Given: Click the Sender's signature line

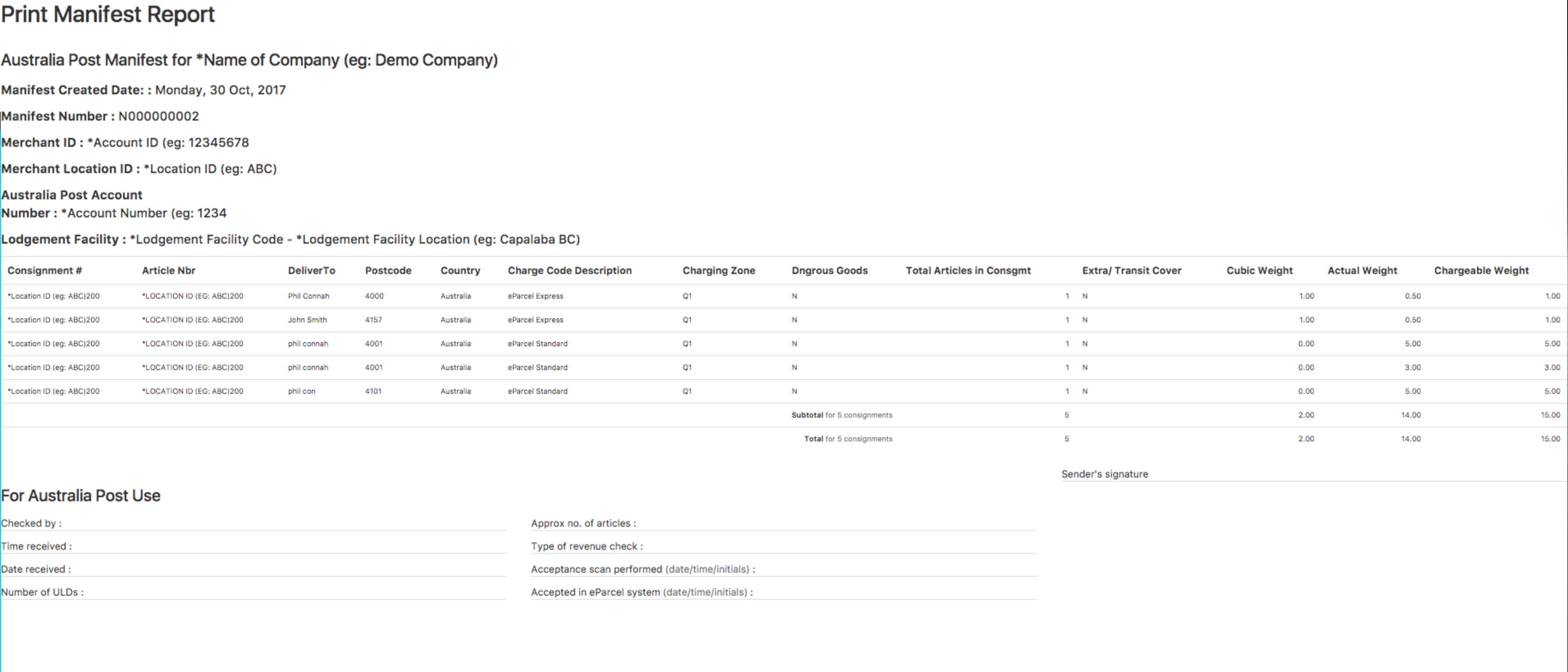Looking at the screenshot, I should coord(1314,474).
